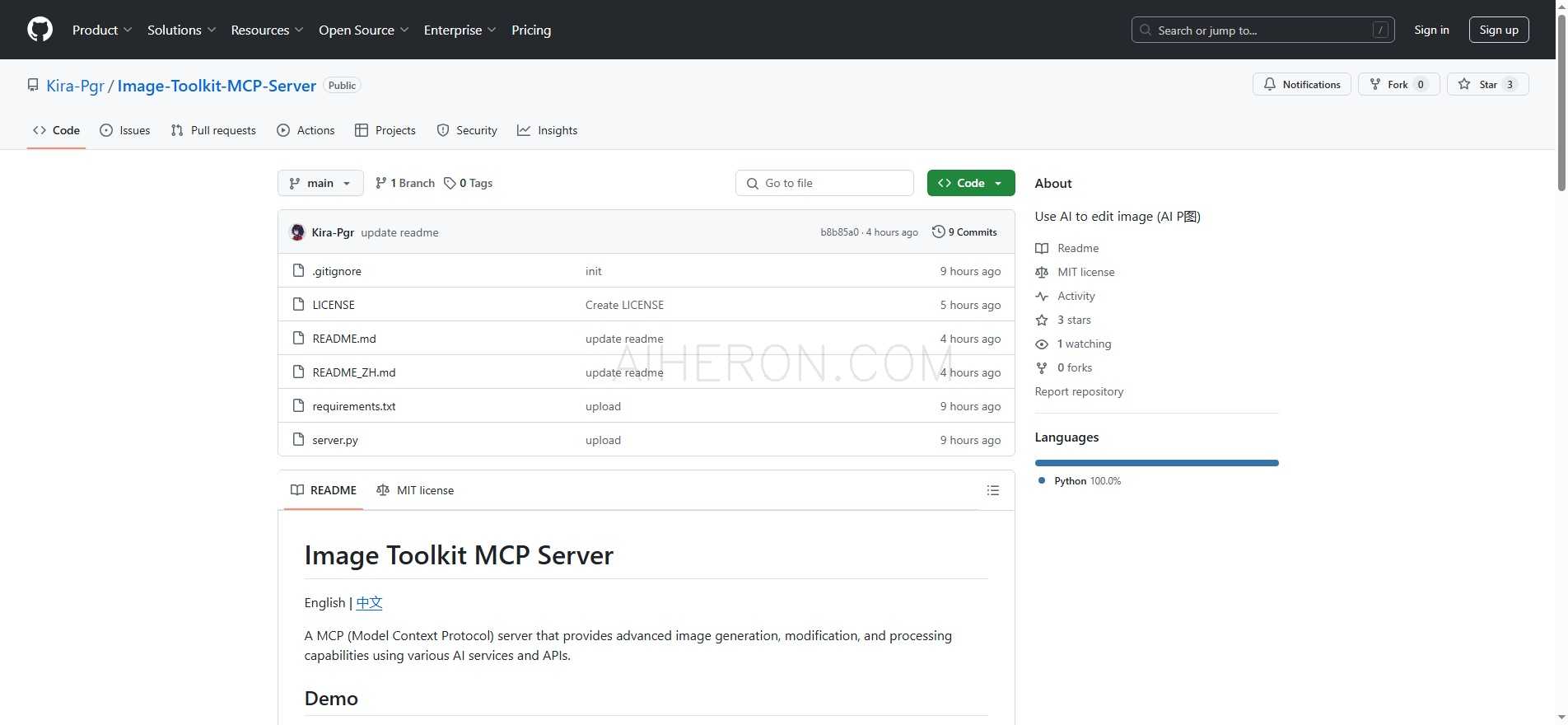Click the eye icon beside 1 watching

pyautogui.click(x=1042, y=344)
